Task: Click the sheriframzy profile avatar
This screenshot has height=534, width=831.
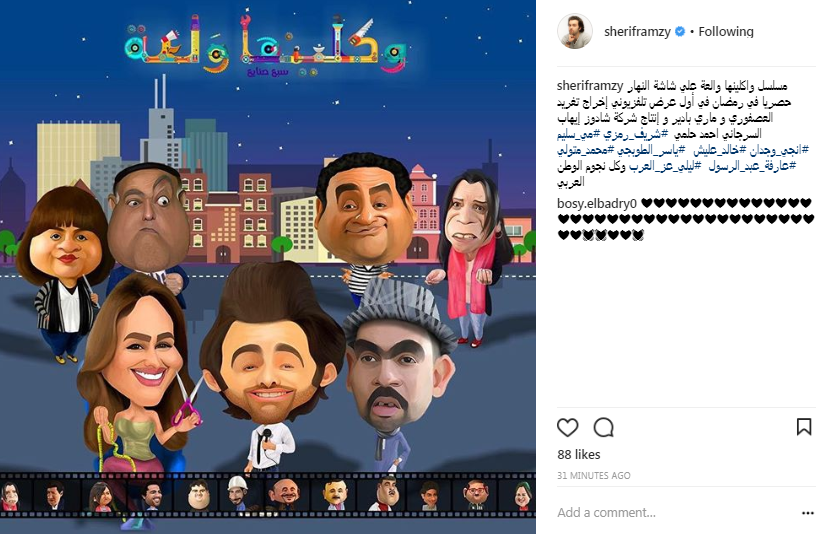Action: click(x=574, y=31)
